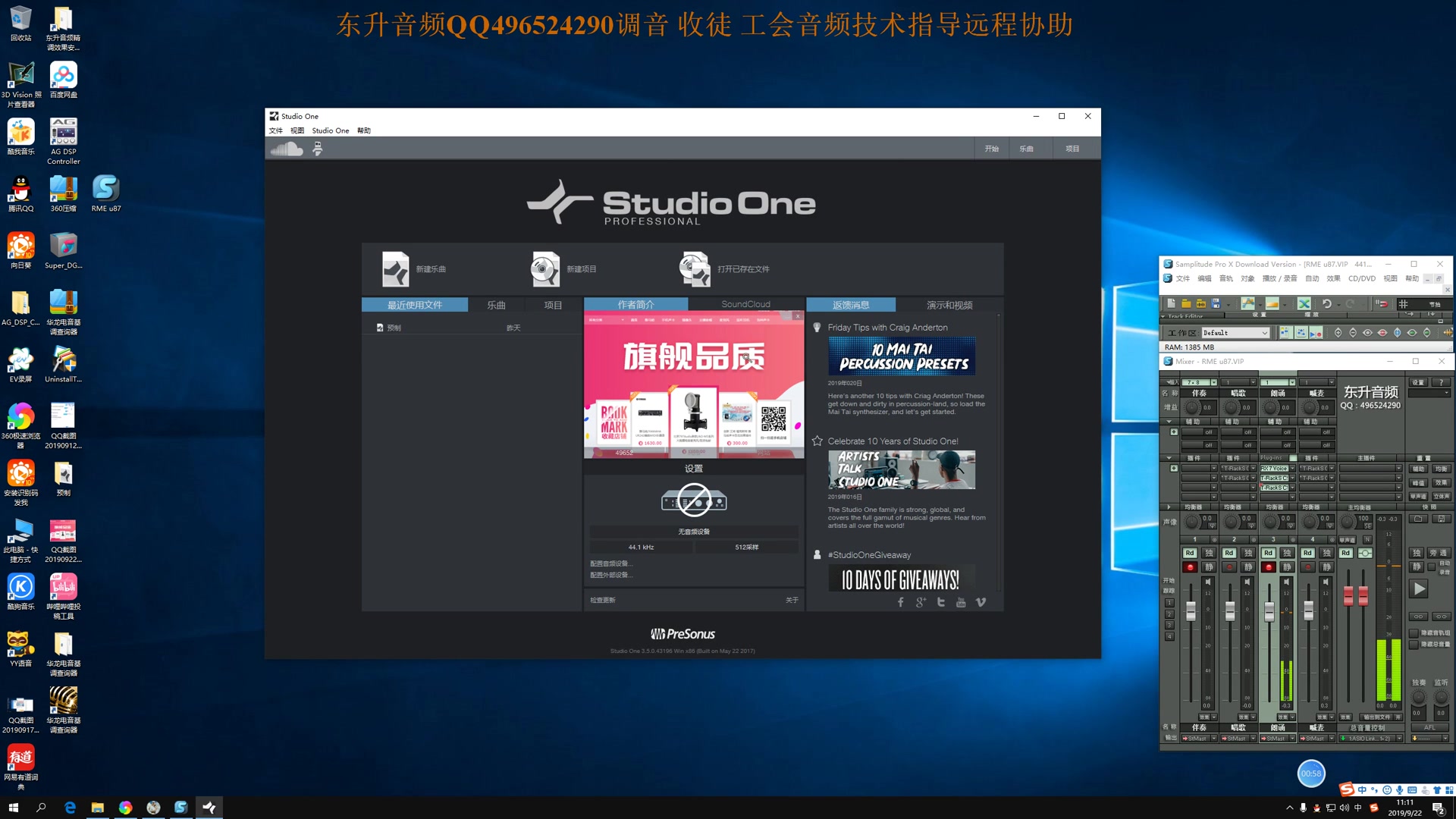The image size is (1456, 819).
Task: Open the AG DSP Controller desktop icon
Action: tap(64, 142)
